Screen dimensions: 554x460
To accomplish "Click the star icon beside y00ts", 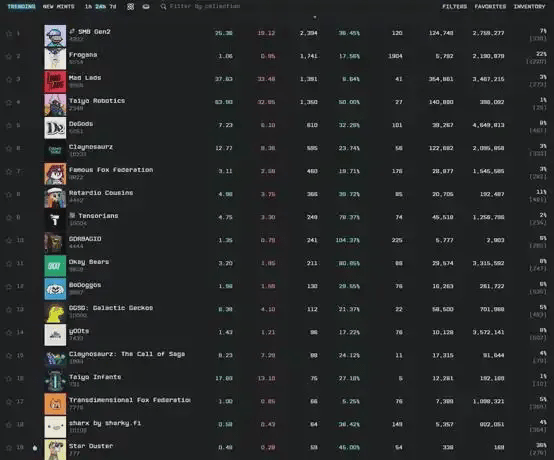I will click(9, 333).
